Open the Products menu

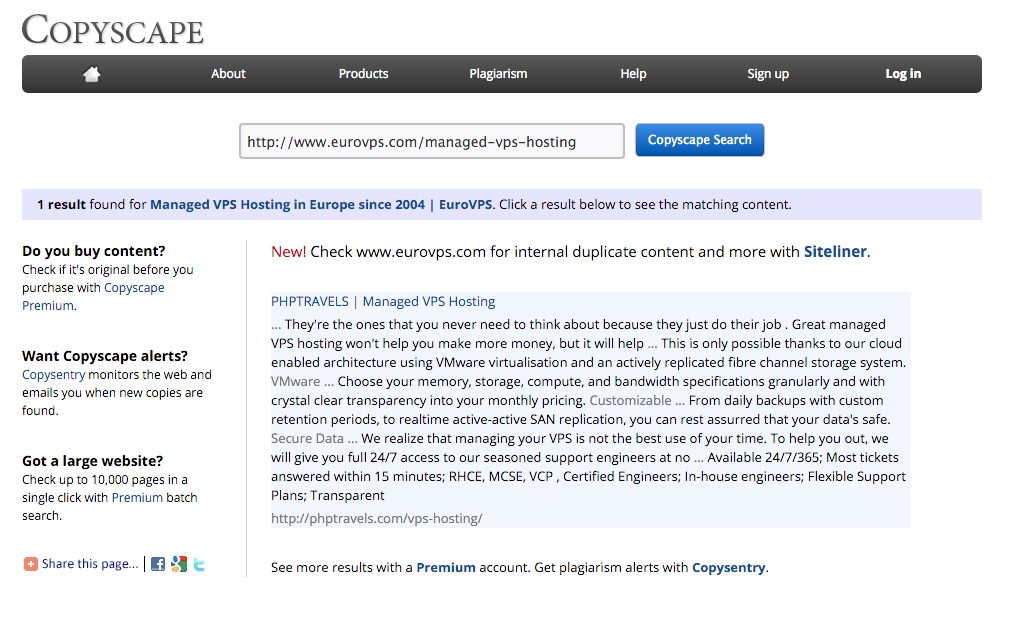coord(363,74)
